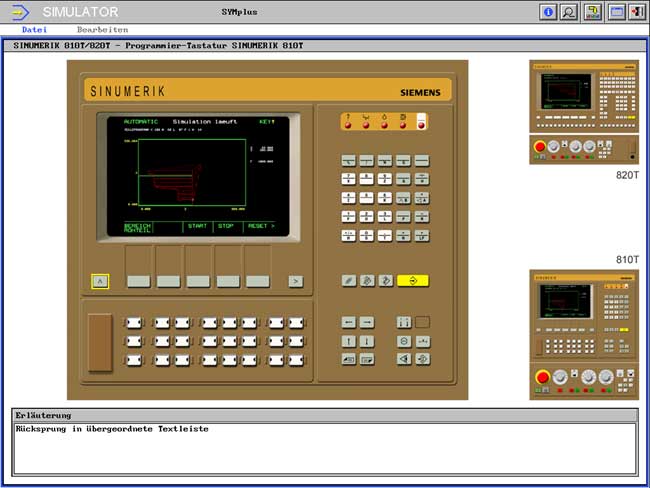
Task: Click the softkey button below BEREICH label
Action: 138,282
